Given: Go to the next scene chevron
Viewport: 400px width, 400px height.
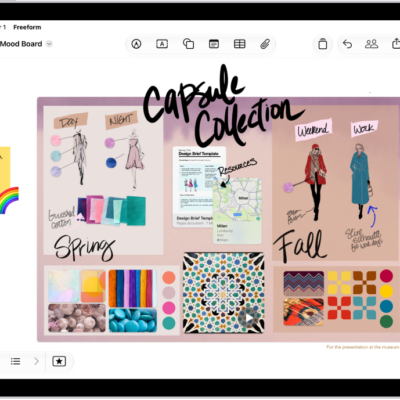Looking at the screenshot, I should [x=36, y=361].
